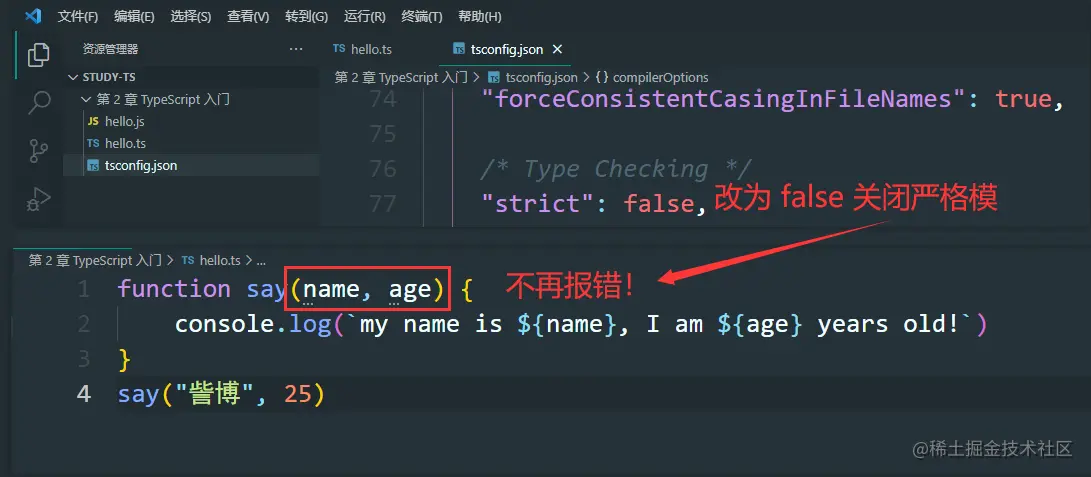
Task: Open the Run and Debug view icon
Action: 39,199
